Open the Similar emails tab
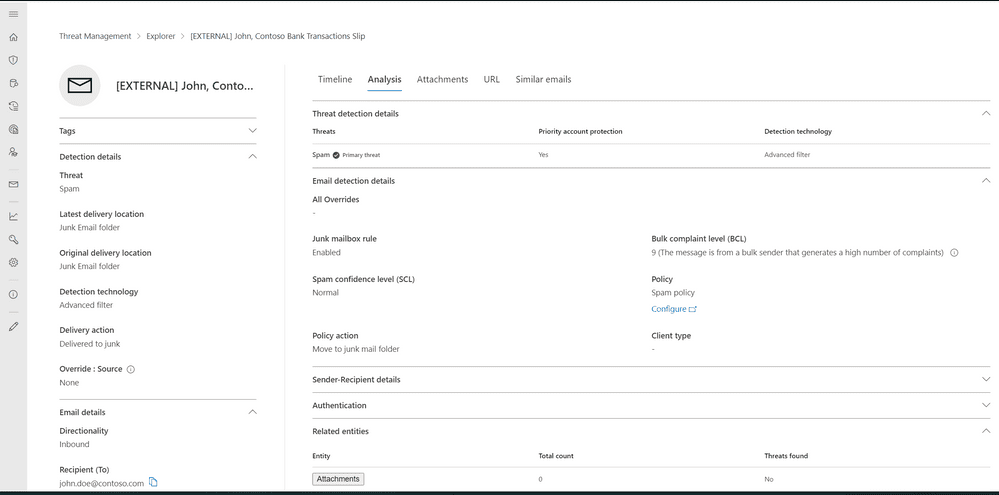The height and width of the screenshot is (495, 999). pos(543,79)
